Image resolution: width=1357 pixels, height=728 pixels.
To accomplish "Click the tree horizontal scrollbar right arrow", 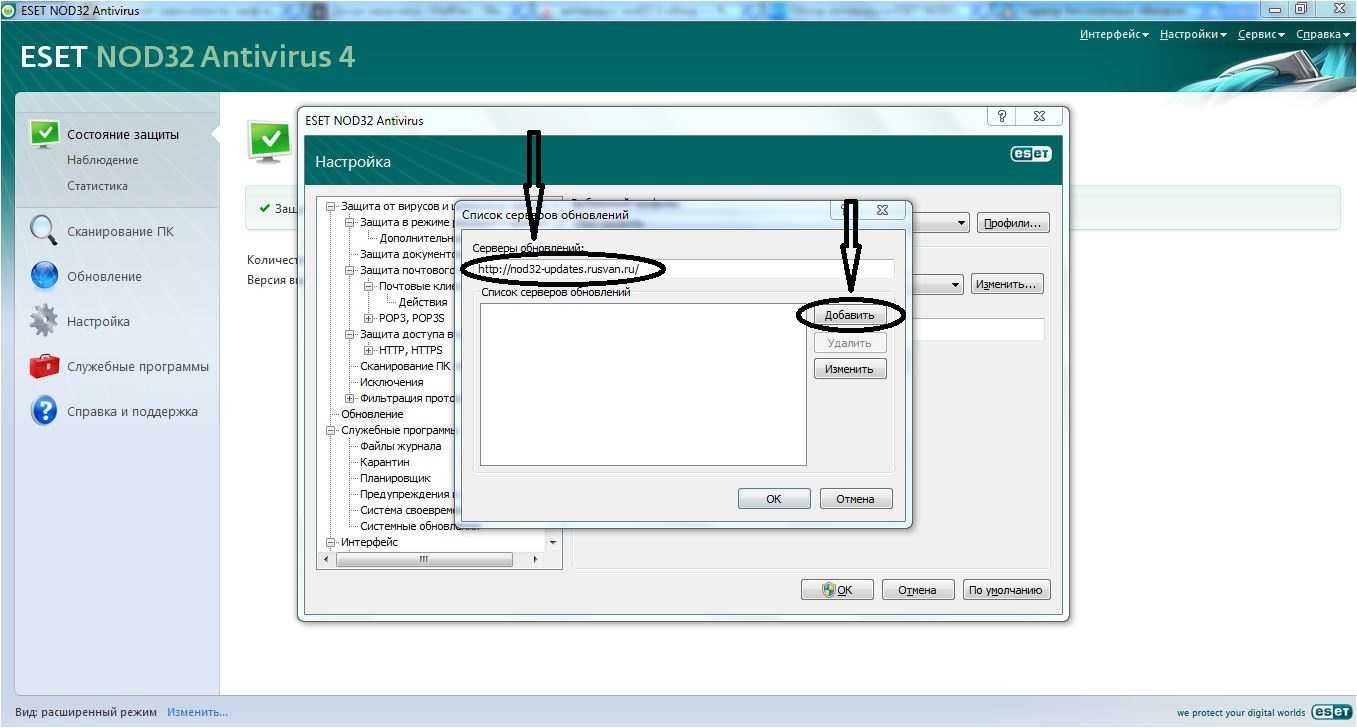I will click(535, 560).
